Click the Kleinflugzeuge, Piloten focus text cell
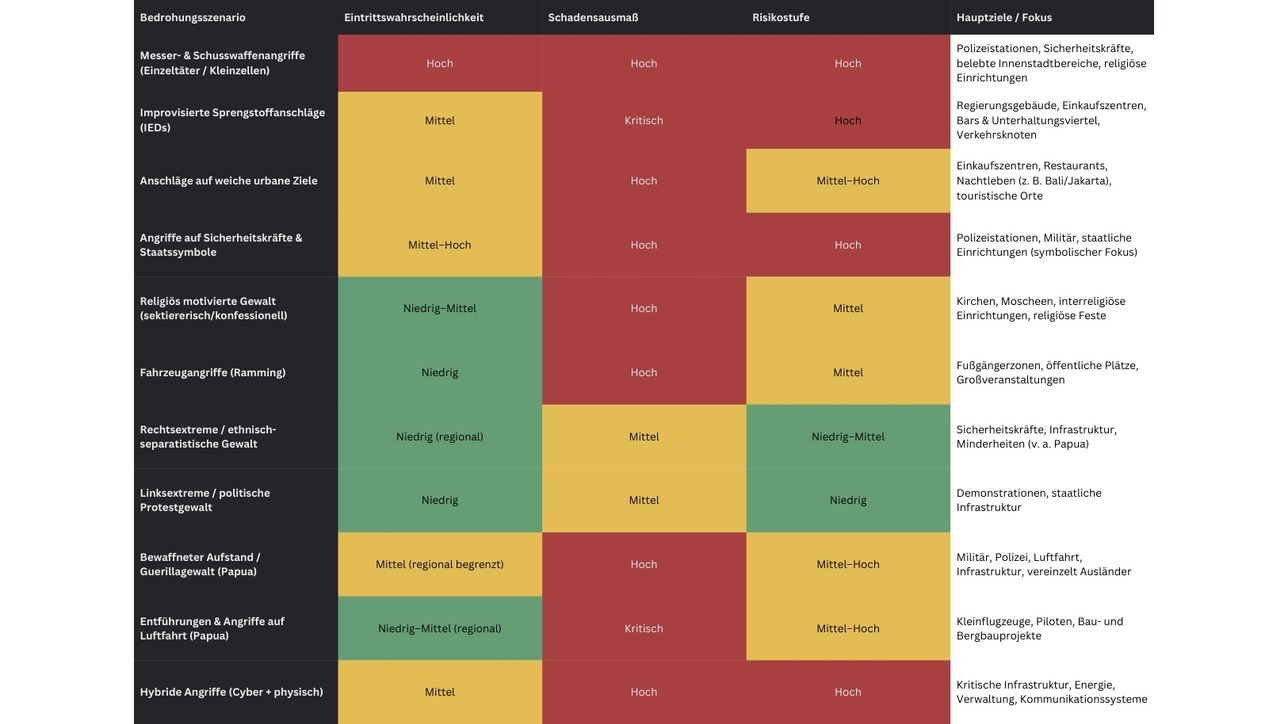The width and height of the screenshot is (1288, 724). point(1040,628)
